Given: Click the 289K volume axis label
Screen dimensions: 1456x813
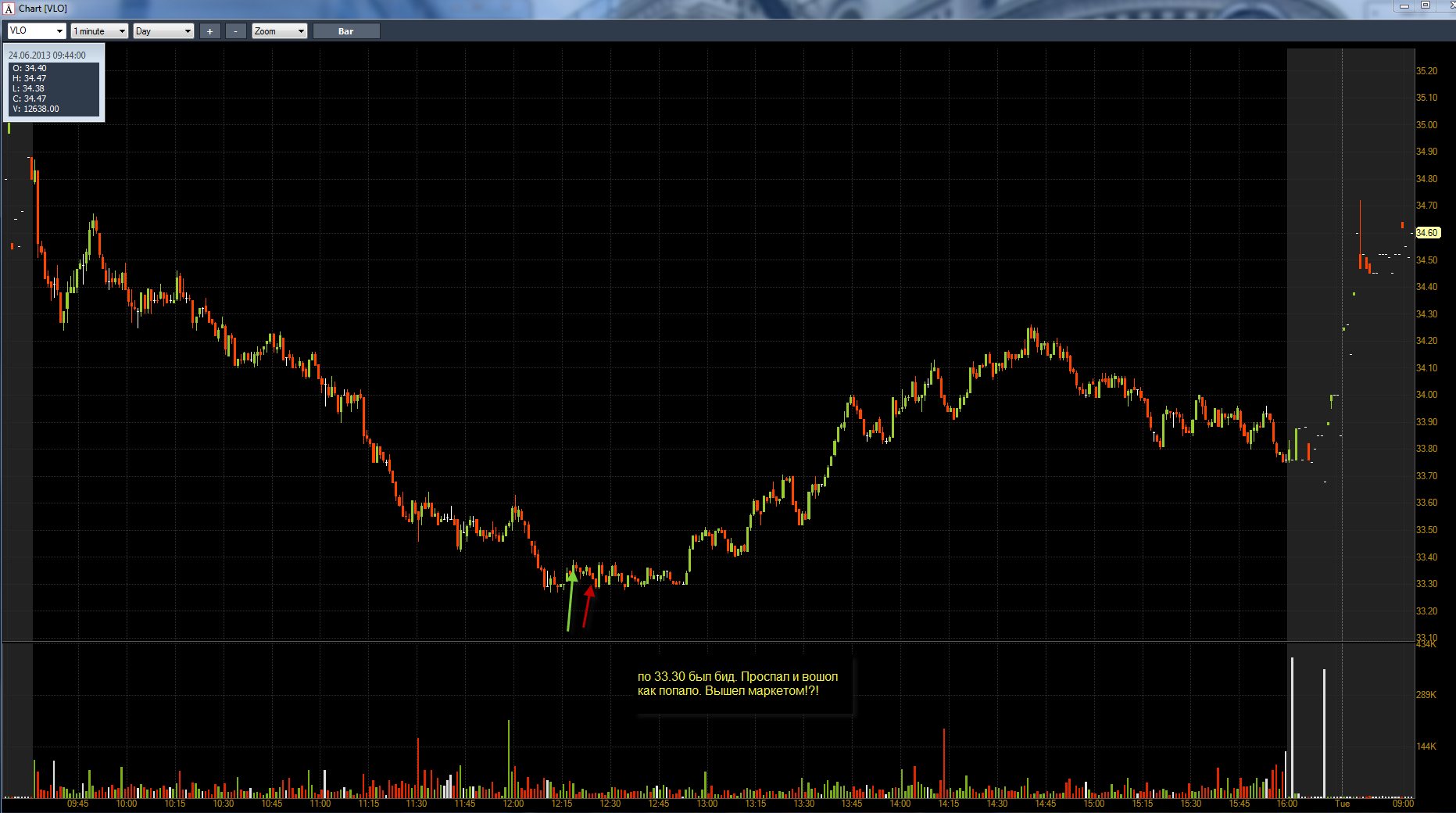Looking at the screenshot, I should (x=1426, y=695).
